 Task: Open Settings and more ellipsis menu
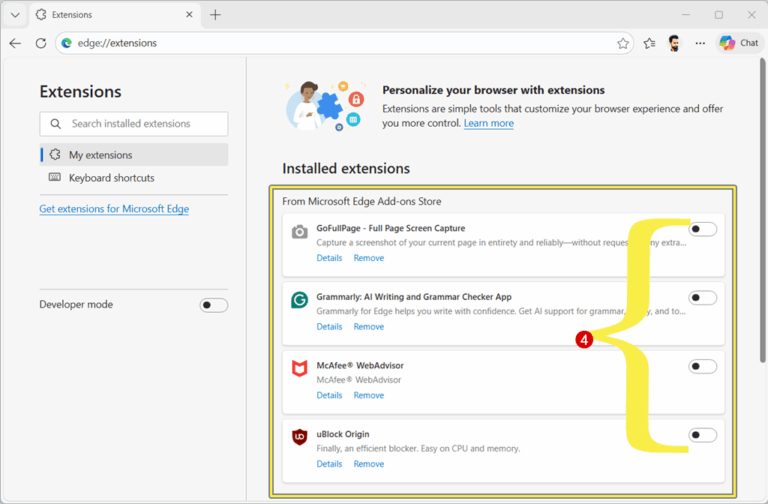(700, 44)
